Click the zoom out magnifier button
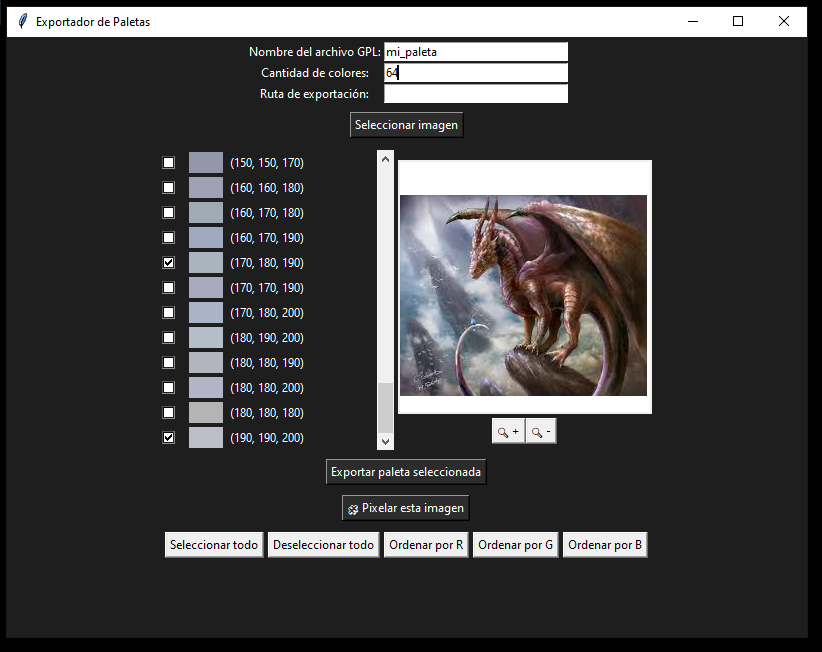The height and width of the screenshot is (652, 822). pos(541,431)
